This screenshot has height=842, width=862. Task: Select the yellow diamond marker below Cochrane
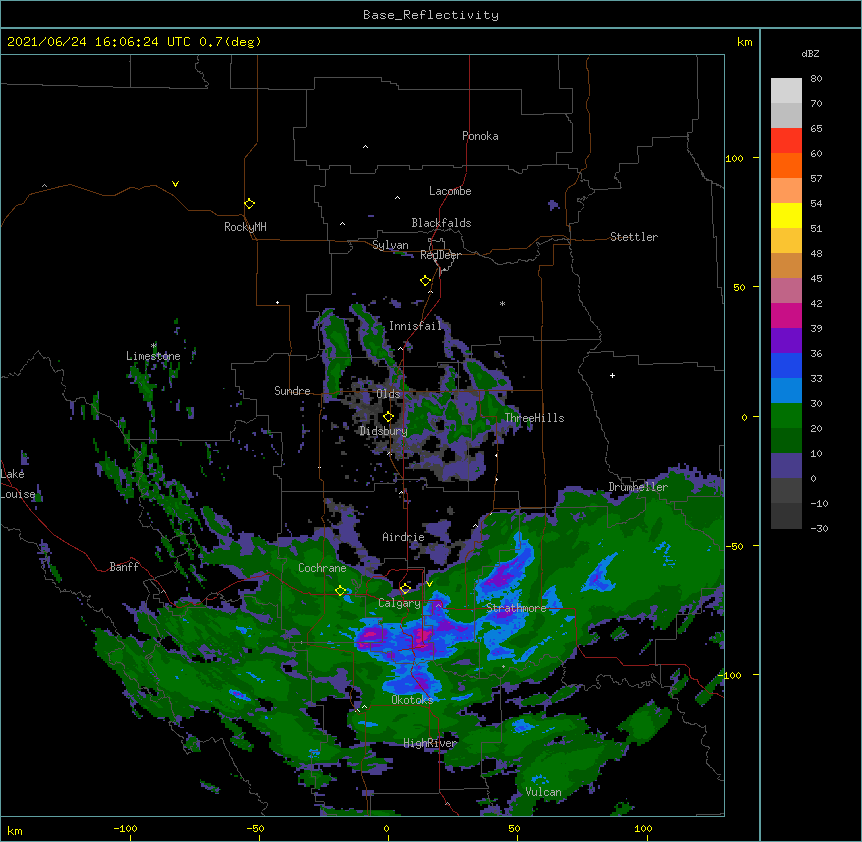pyautogui.click(x=340, y=591)
